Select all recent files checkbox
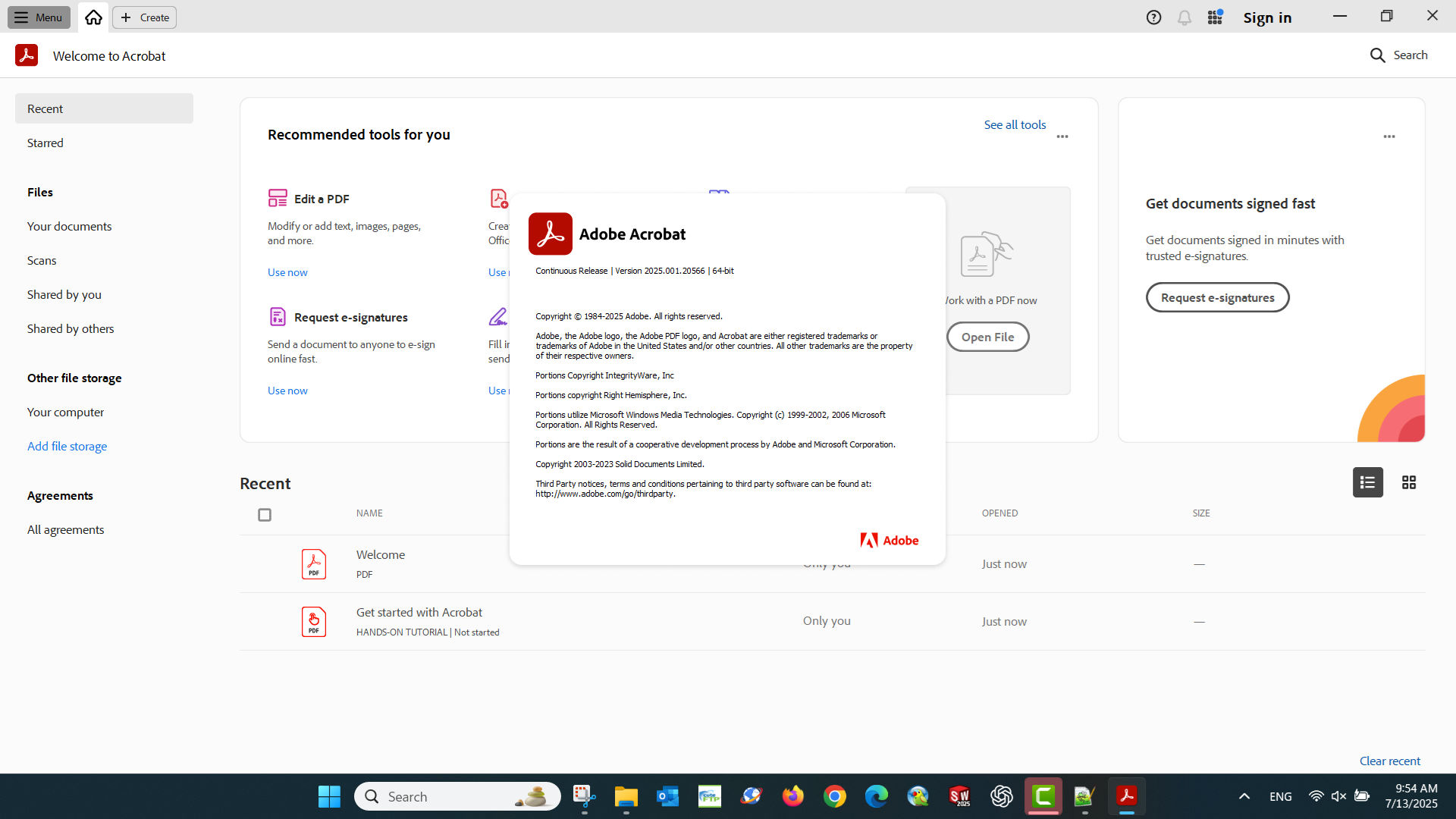This screenshot has height=819, width=1456. (x=264, y=515)
